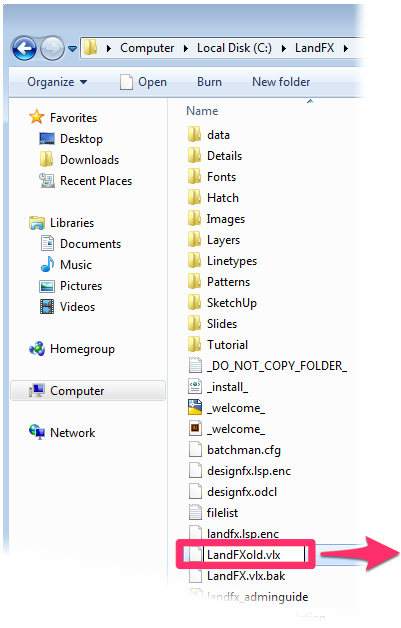This screenshot has width=401, height=628.
Task: Select the Images folder
Action: pyautogui.click(x=226, y=219)
